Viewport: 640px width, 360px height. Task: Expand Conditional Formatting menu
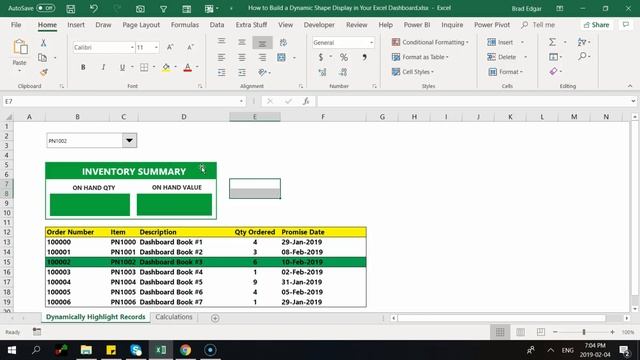click(430, 42)
